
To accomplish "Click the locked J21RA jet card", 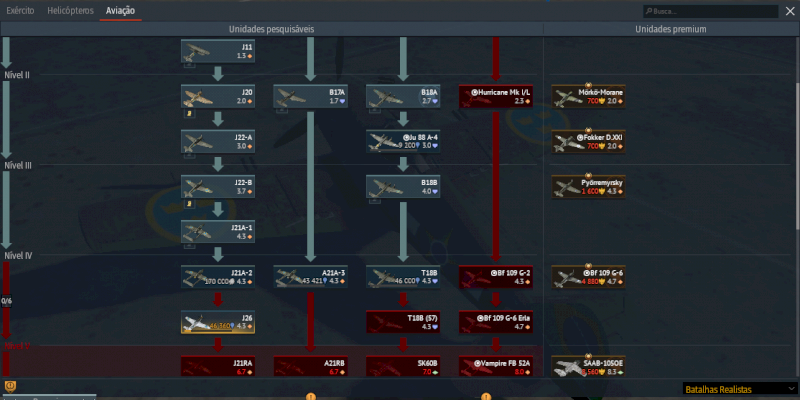I will [x=218, y=366].
